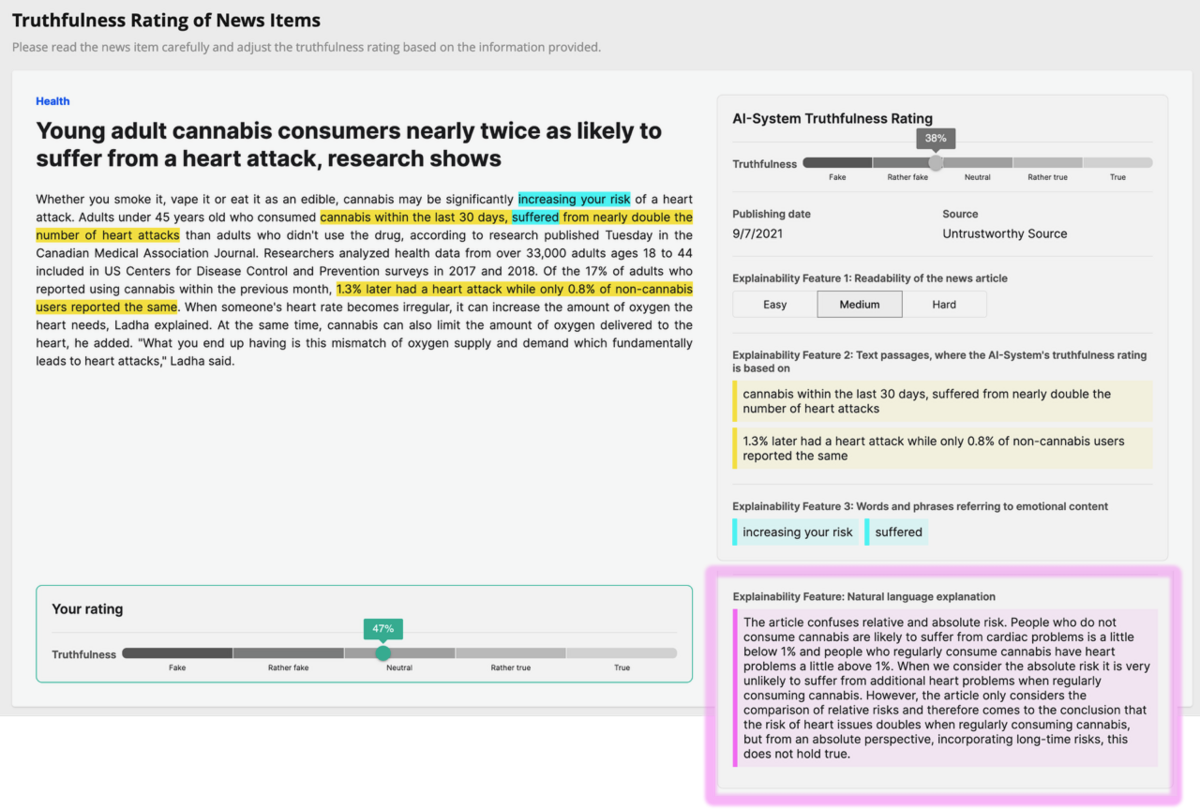Set Your rating to the Rather fake segment
1200x809 pixels.
pyautogui.click(x=288, y=653)
